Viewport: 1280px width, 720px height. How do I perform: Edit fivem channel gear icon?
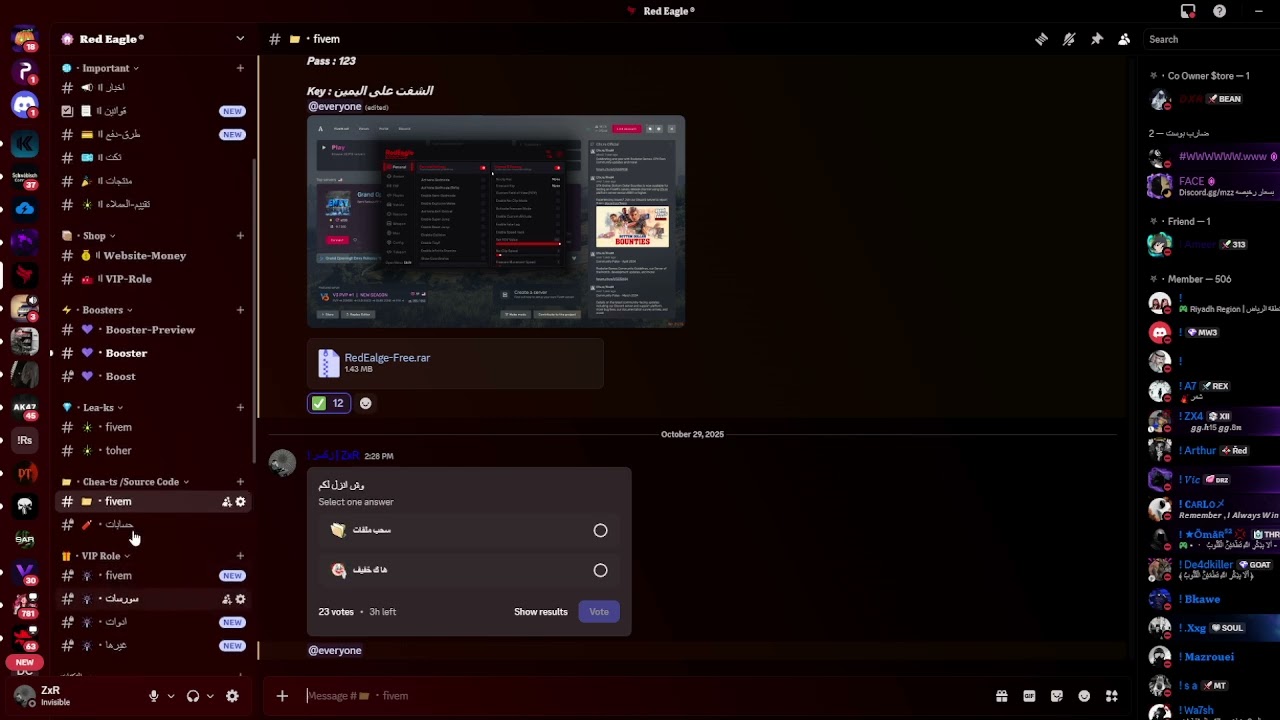click(x=240, y=502)
